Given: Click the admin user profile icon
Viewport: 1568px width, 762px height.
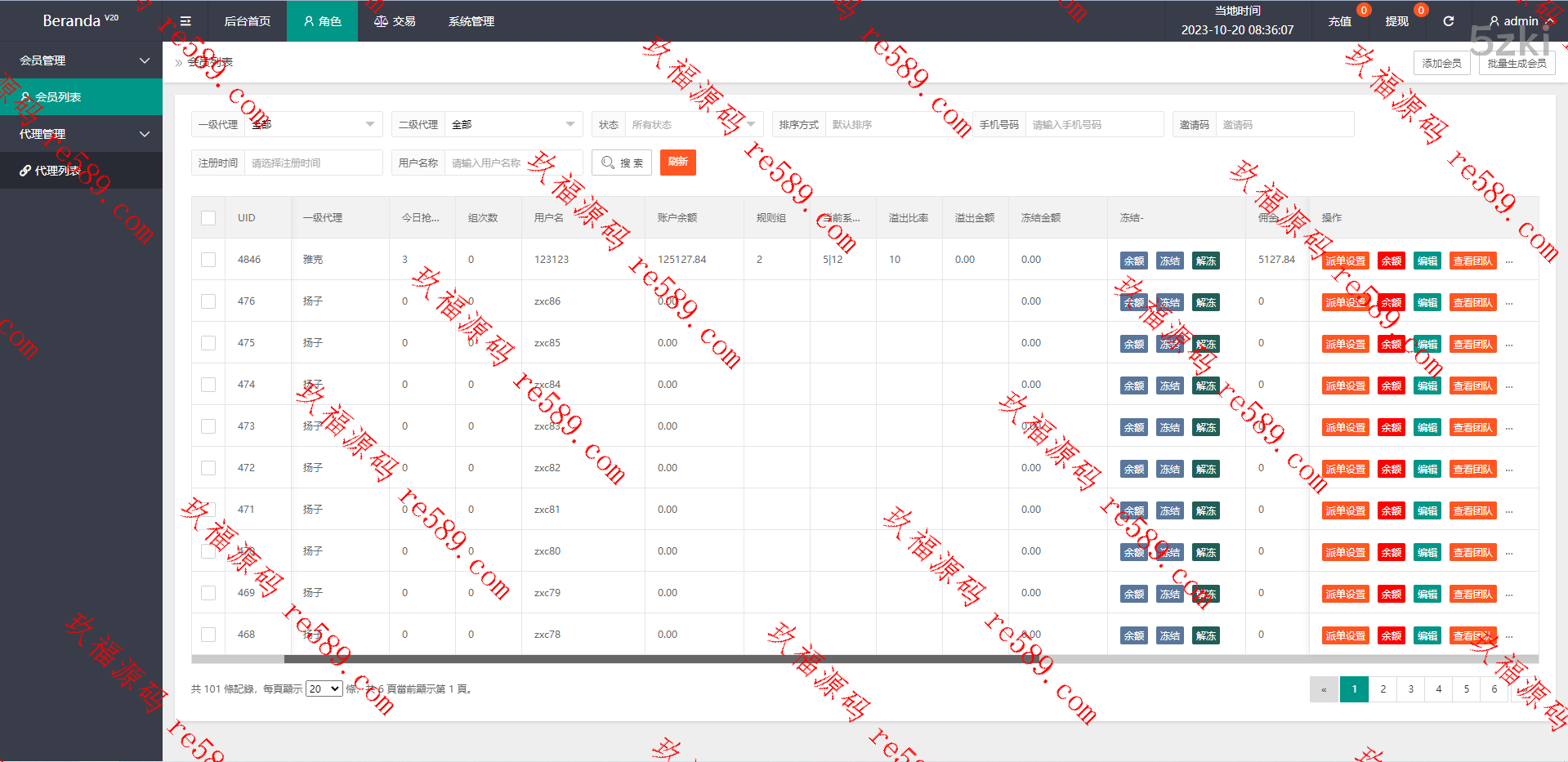Looking at the screenshot, I should coord(1494,21).
